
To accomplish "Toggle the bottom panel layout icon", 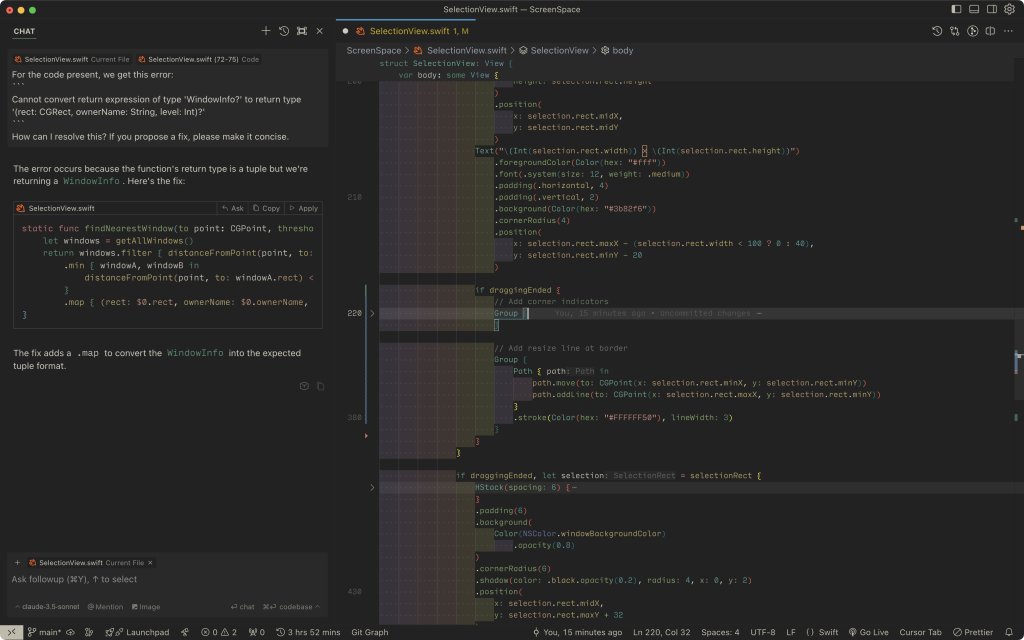I will coord(973,9).
